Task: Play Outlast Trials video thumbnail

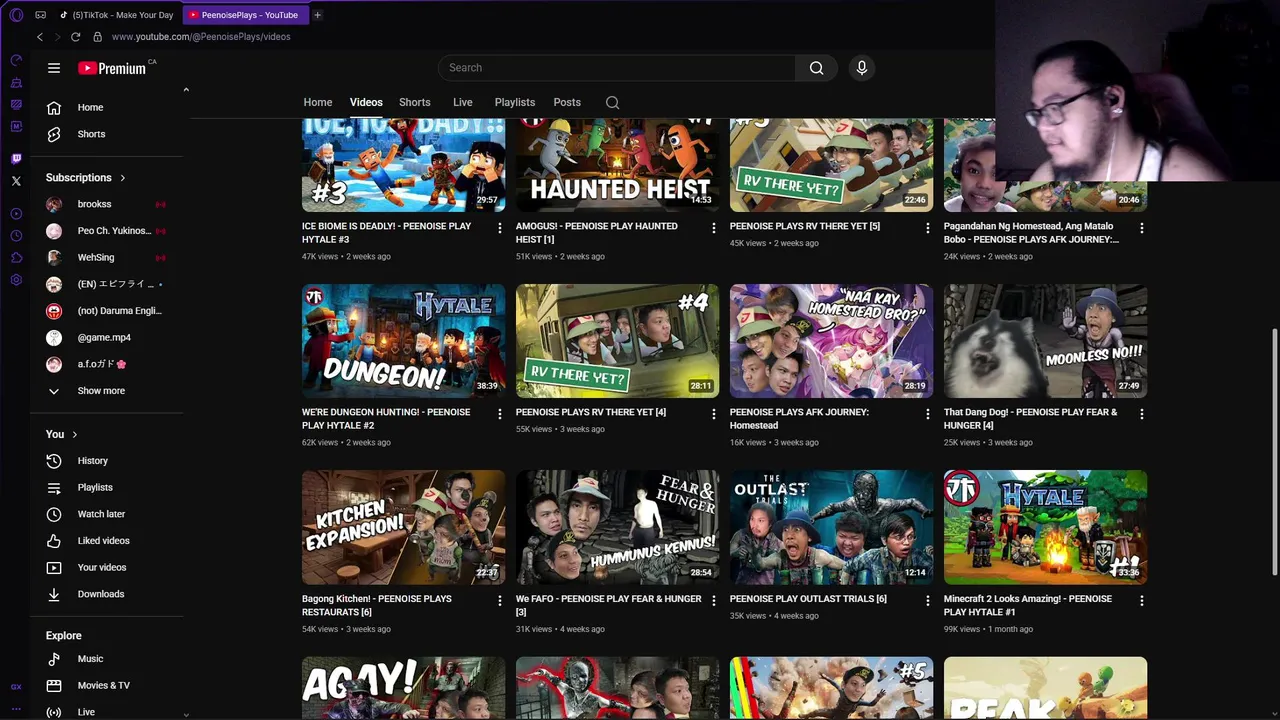Action: 831,527
